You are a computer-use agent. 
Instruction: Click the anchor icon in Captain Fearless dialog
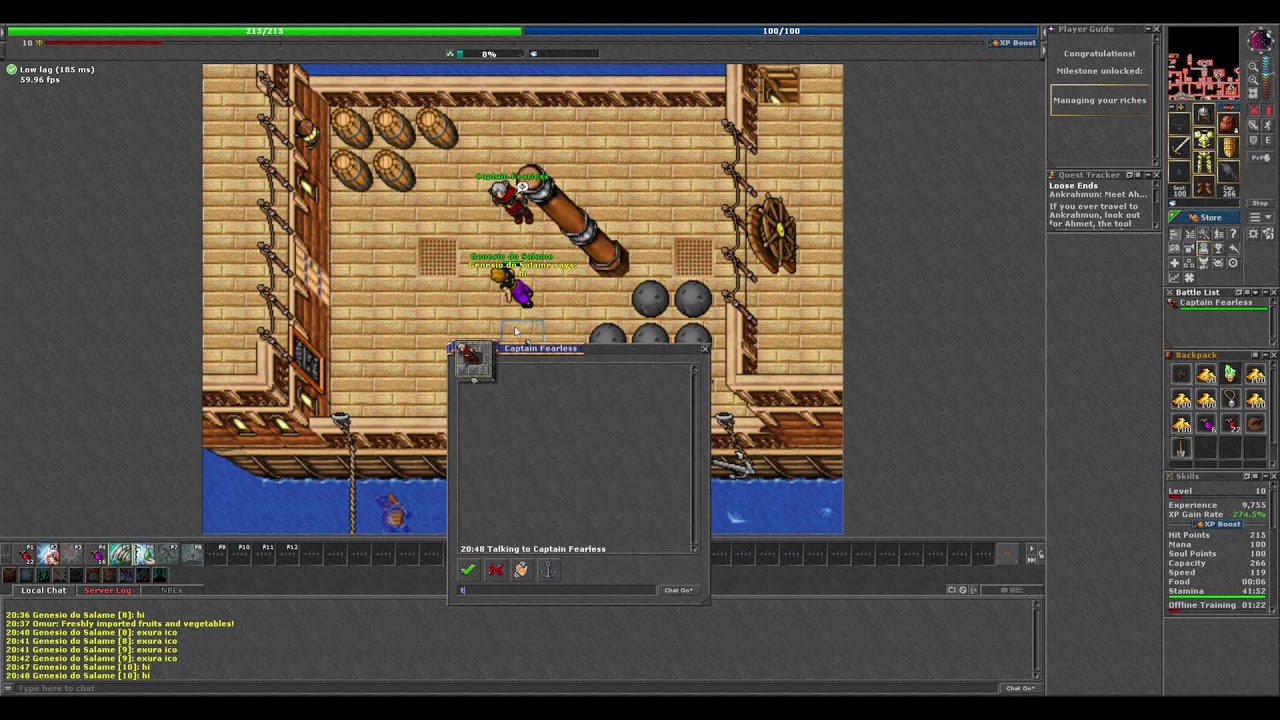pyautogui.click(x=547, y=570)
